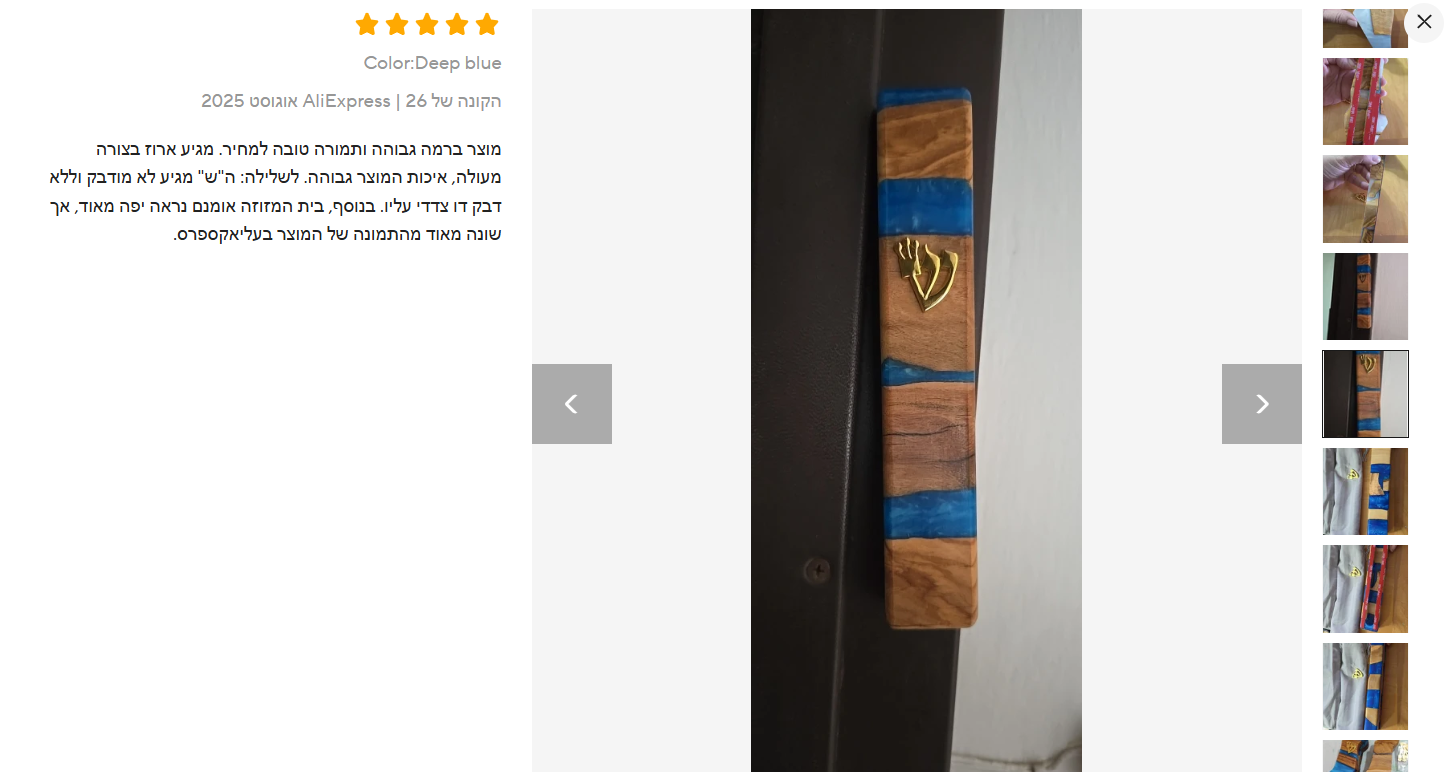Select thumbnail showing red strip in hand
The height and width of the screenshot is (772, 1455).
(1365, 101)
